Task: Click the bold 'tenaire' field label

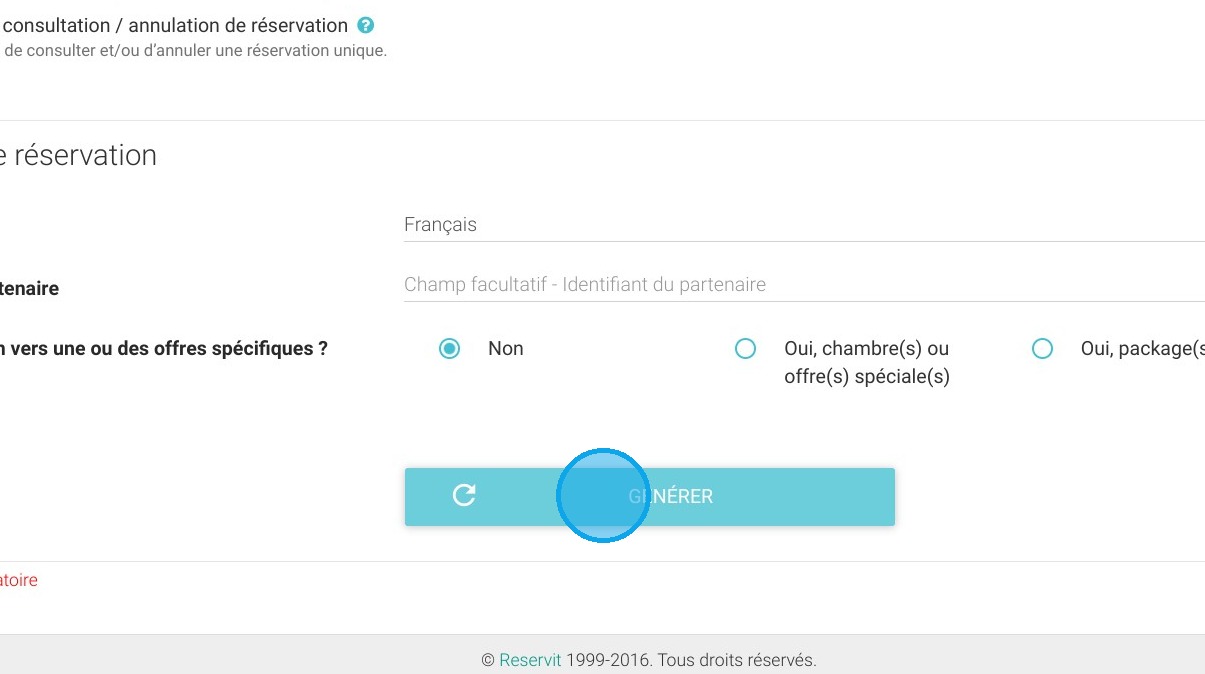Action: (x=30, y=289)
